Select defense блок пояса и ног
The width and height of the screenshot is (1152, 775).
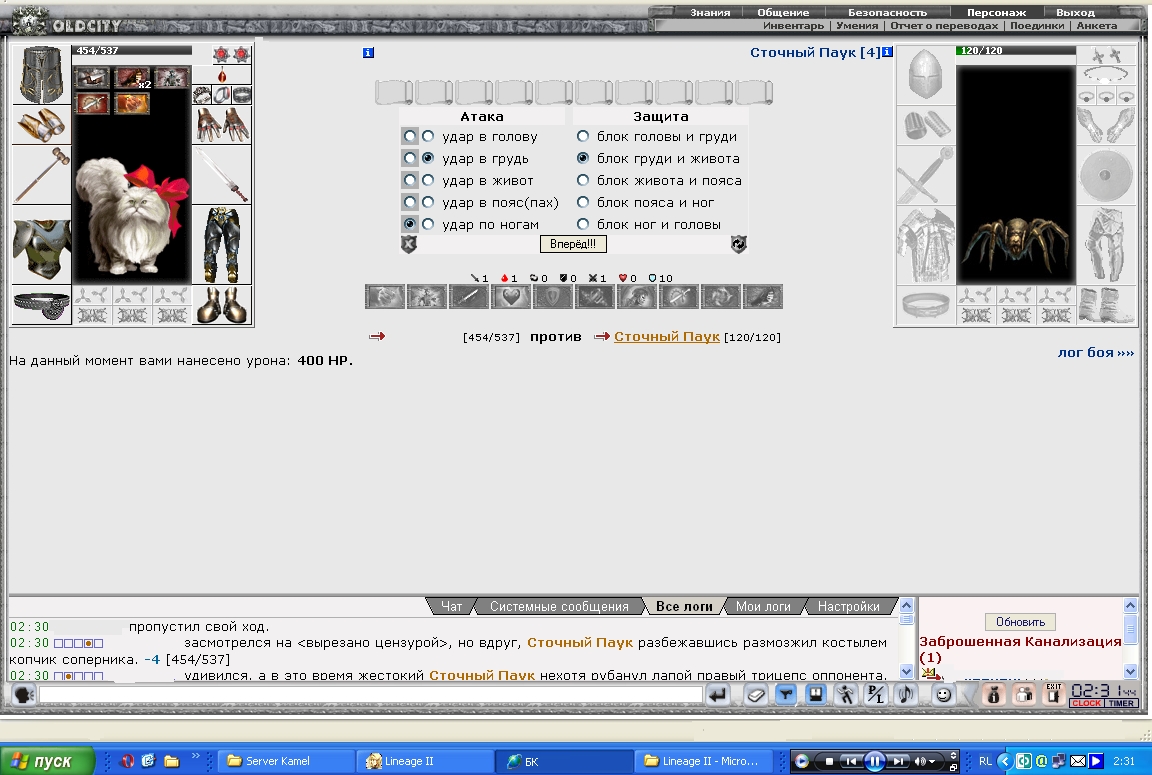coord(583,202)
